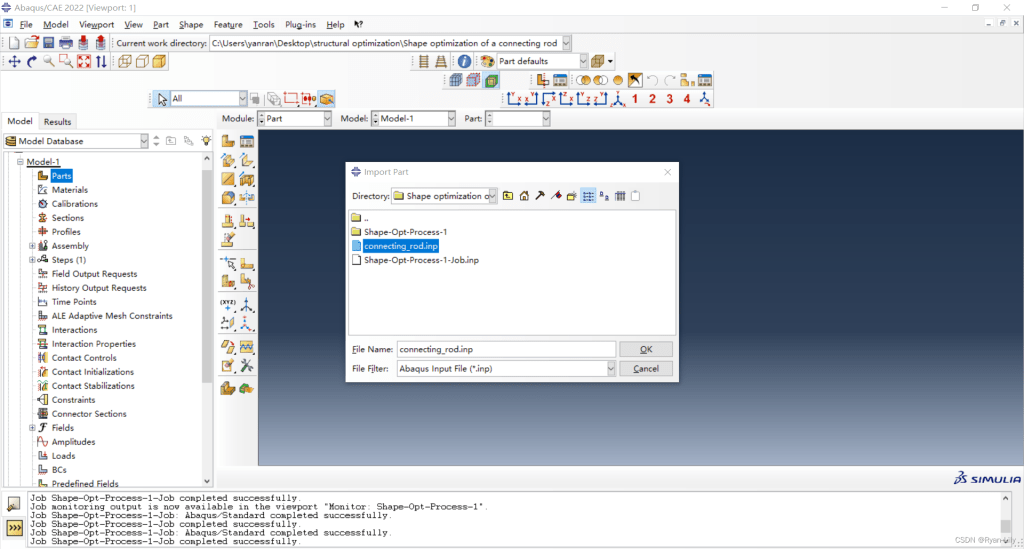Select the Box Zoom View tool
This screenshot has height=549, width=1024.
click(66, 61)
